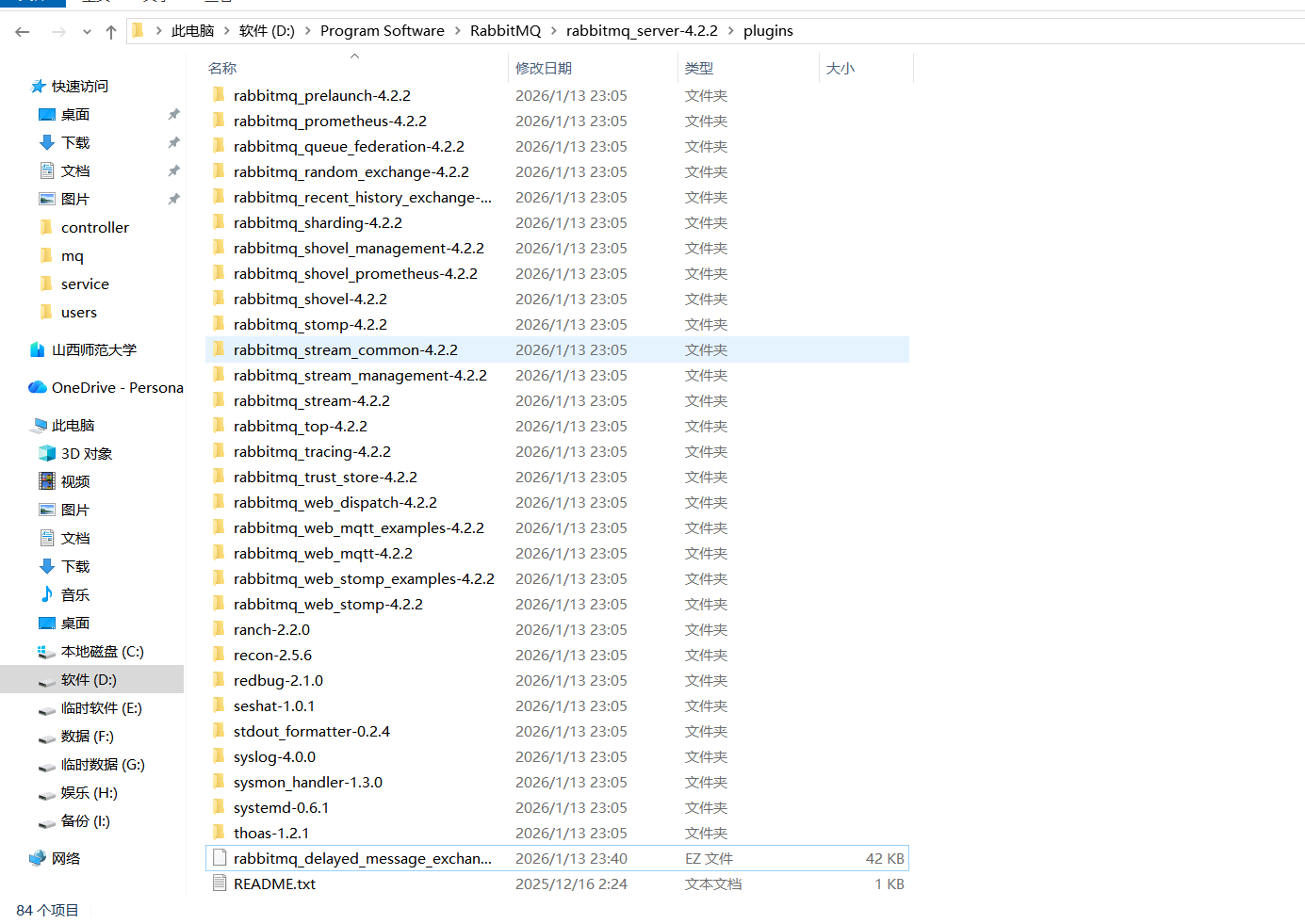Click folder icon of rabbitmq_prelaunch-4.2.2

click(x=219, y=95)
